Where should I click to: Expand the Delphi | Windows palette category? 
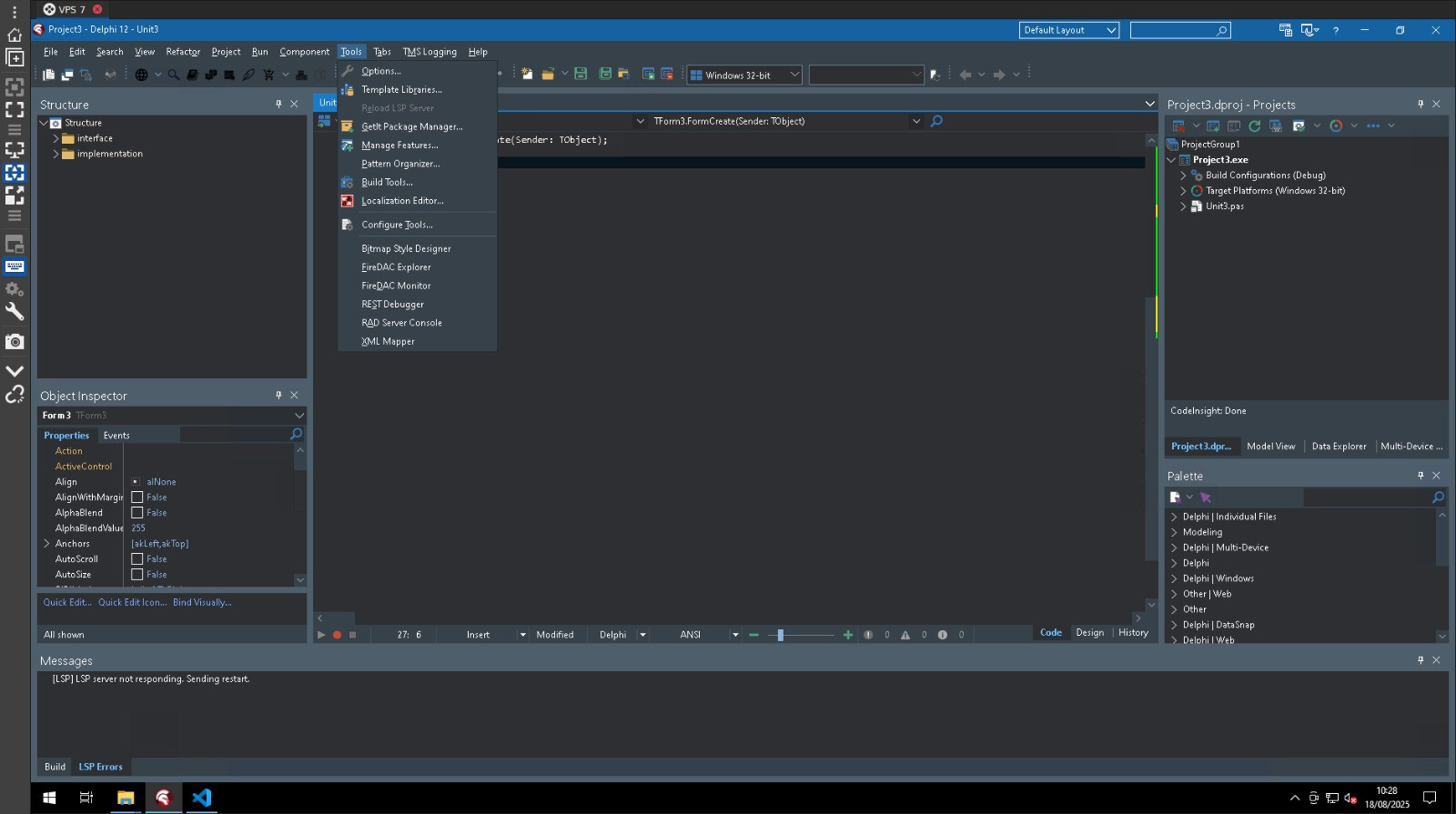tap(1174, 578)
